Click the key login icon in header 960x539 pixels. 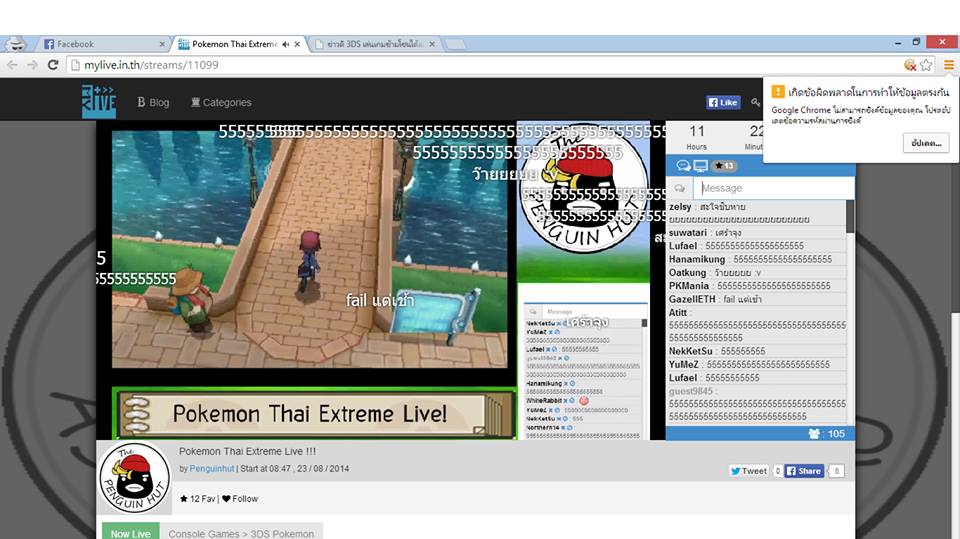[756, 102]
